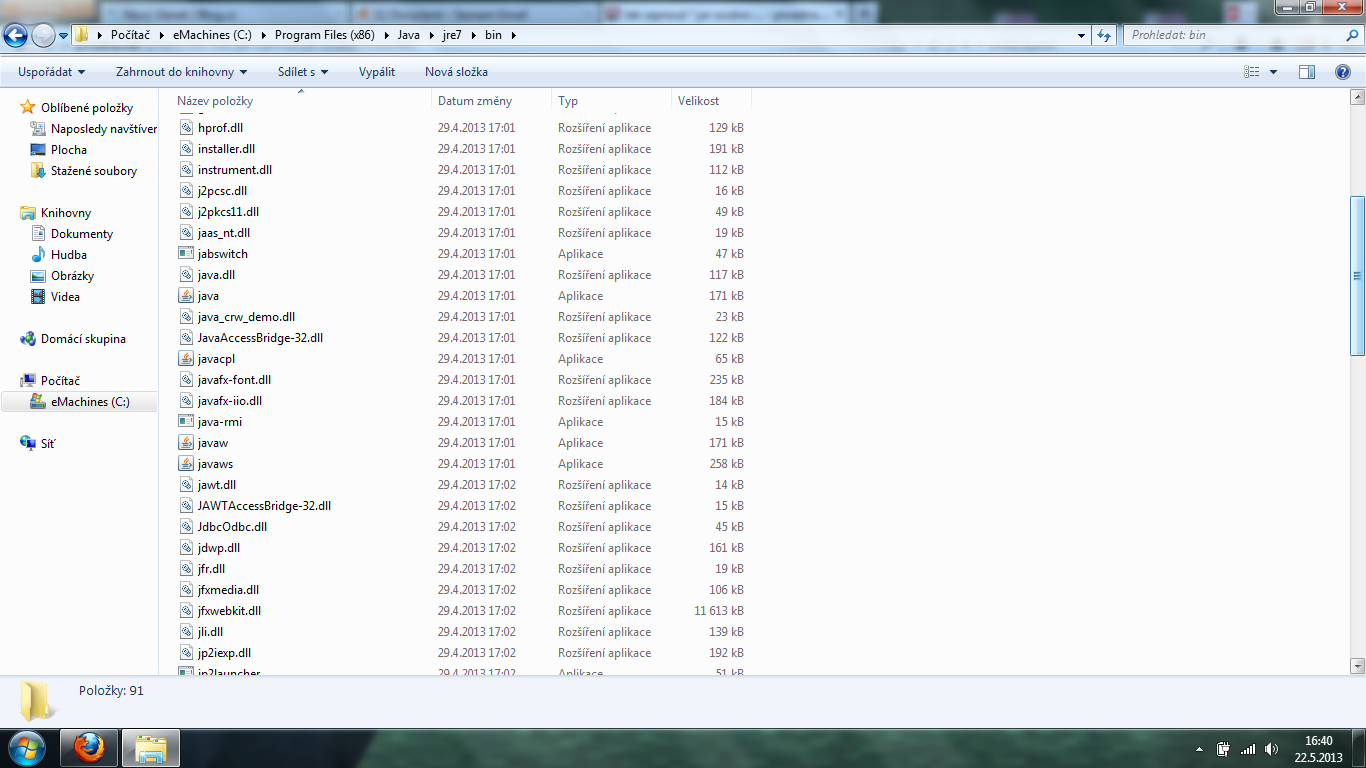Open the 'Obrázky' library

coord(72,276)
